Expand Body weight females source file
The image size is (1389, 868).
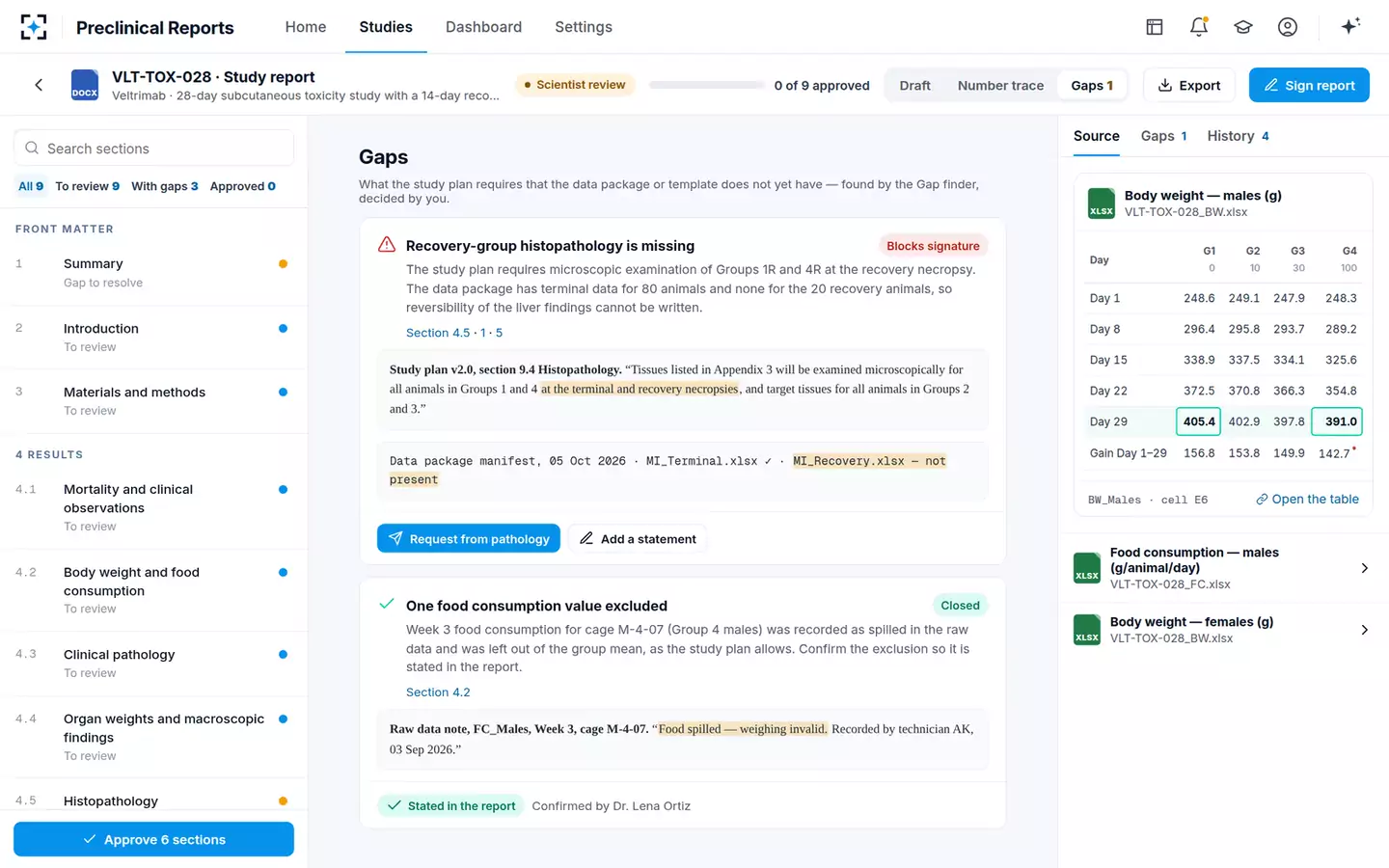click(1223, 630)
